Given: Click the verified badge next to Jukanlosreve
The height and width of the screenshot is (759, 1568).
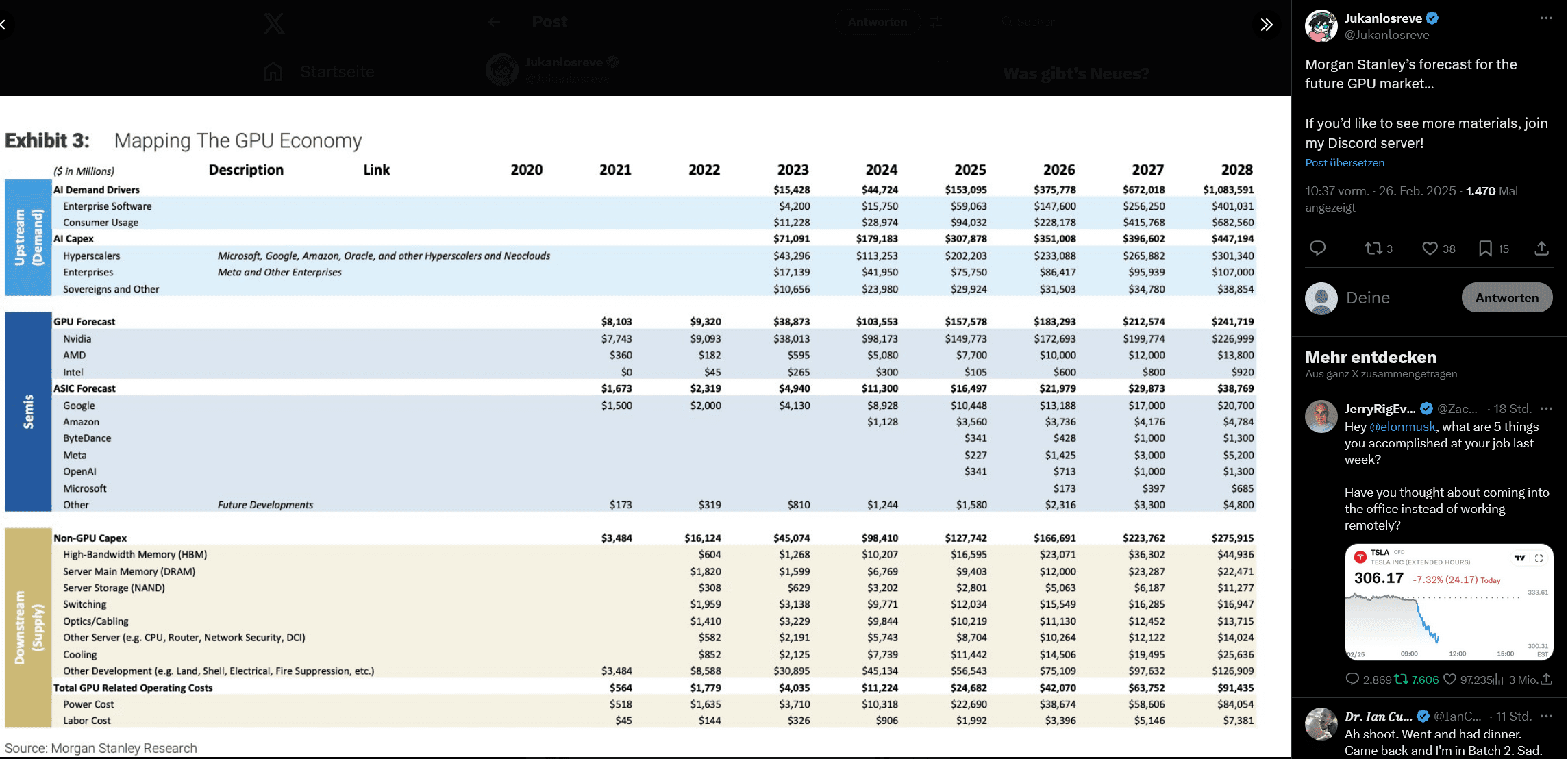Looking at the screenshot, I should click(x=1432, y=18).
